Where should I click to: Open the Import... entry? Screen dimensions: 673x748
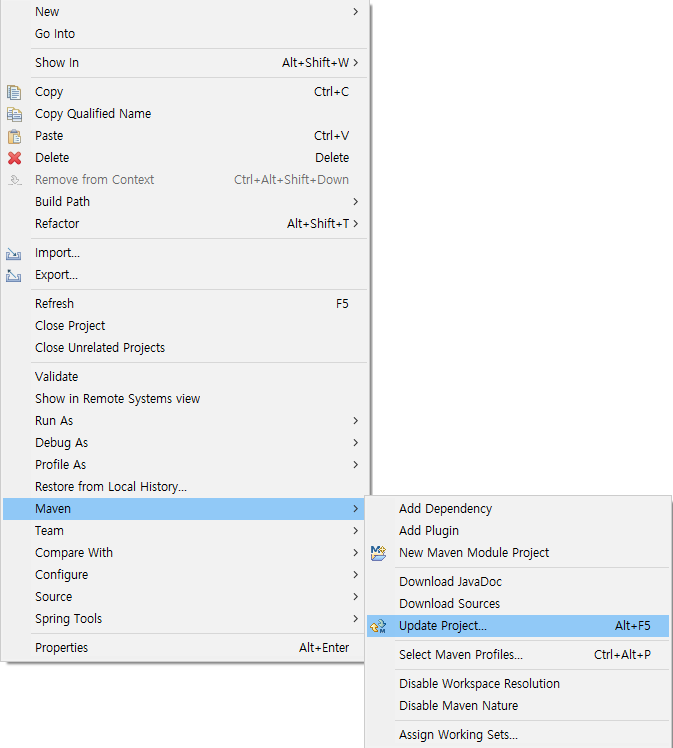[x=185, y=253]
